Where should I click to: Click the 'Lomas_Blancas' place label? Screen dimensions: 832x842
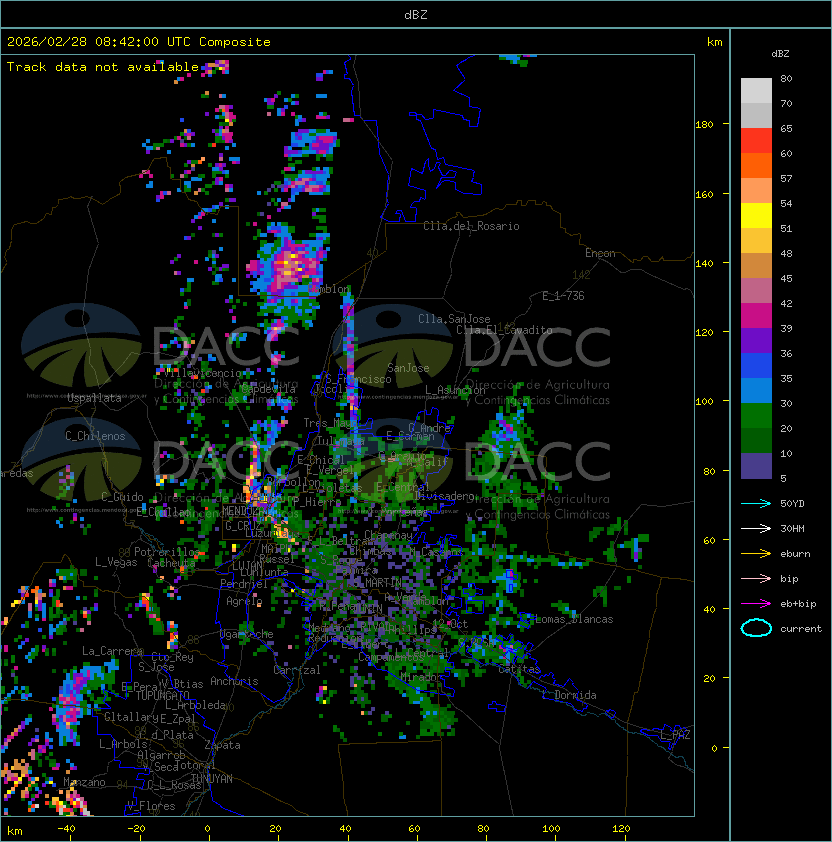574,619
